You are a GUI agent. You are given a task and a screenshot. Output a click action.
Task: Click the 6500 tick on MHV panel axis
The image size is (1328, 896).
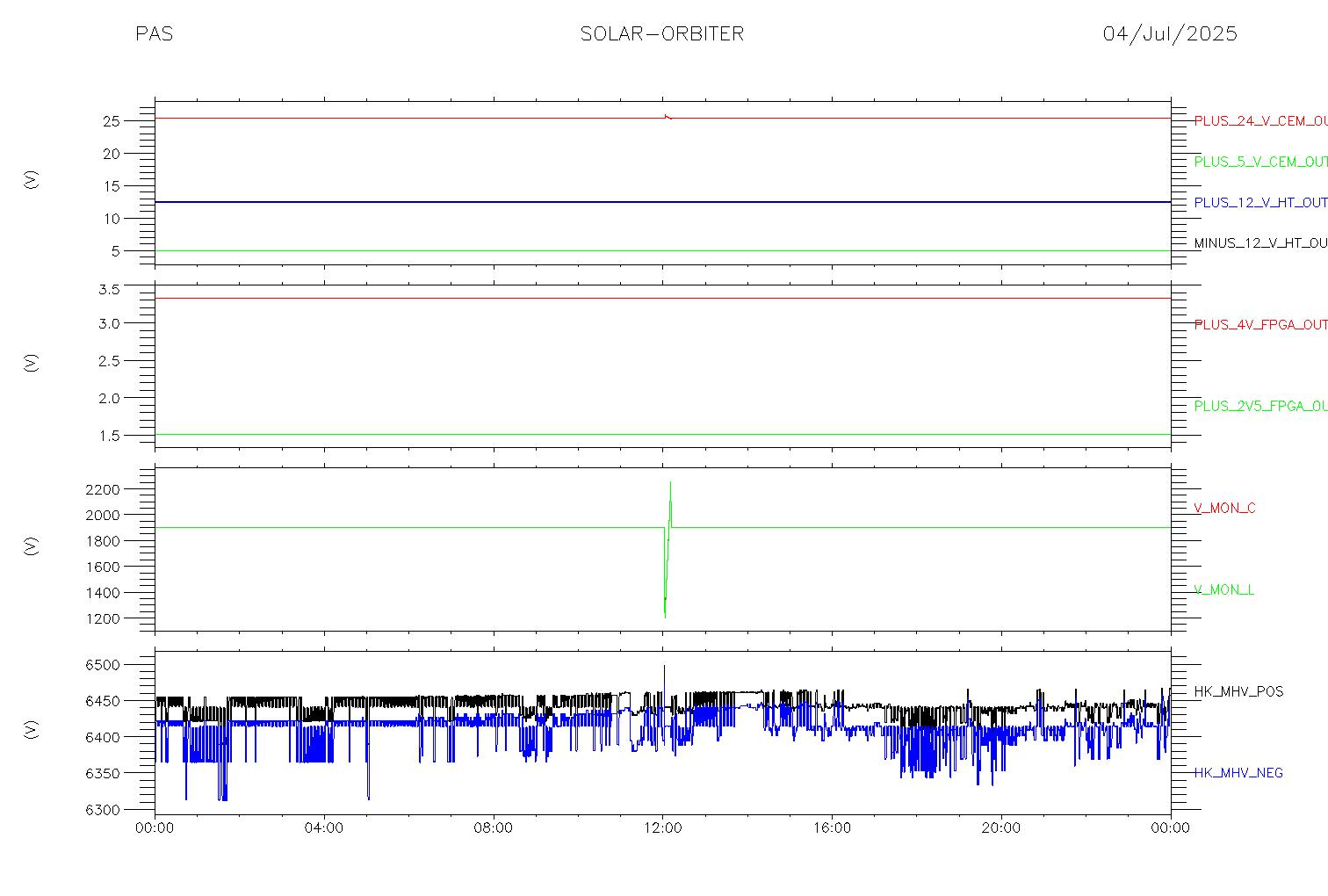pos(102,665)
